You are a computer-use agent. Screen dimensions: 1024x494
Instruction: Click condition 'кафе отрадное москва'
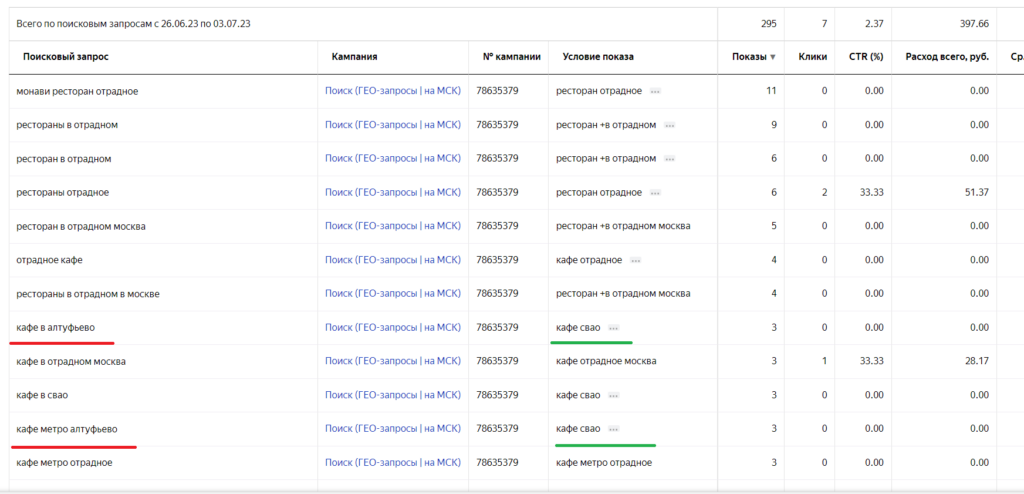pyautogui.click(x=606, y=361)
